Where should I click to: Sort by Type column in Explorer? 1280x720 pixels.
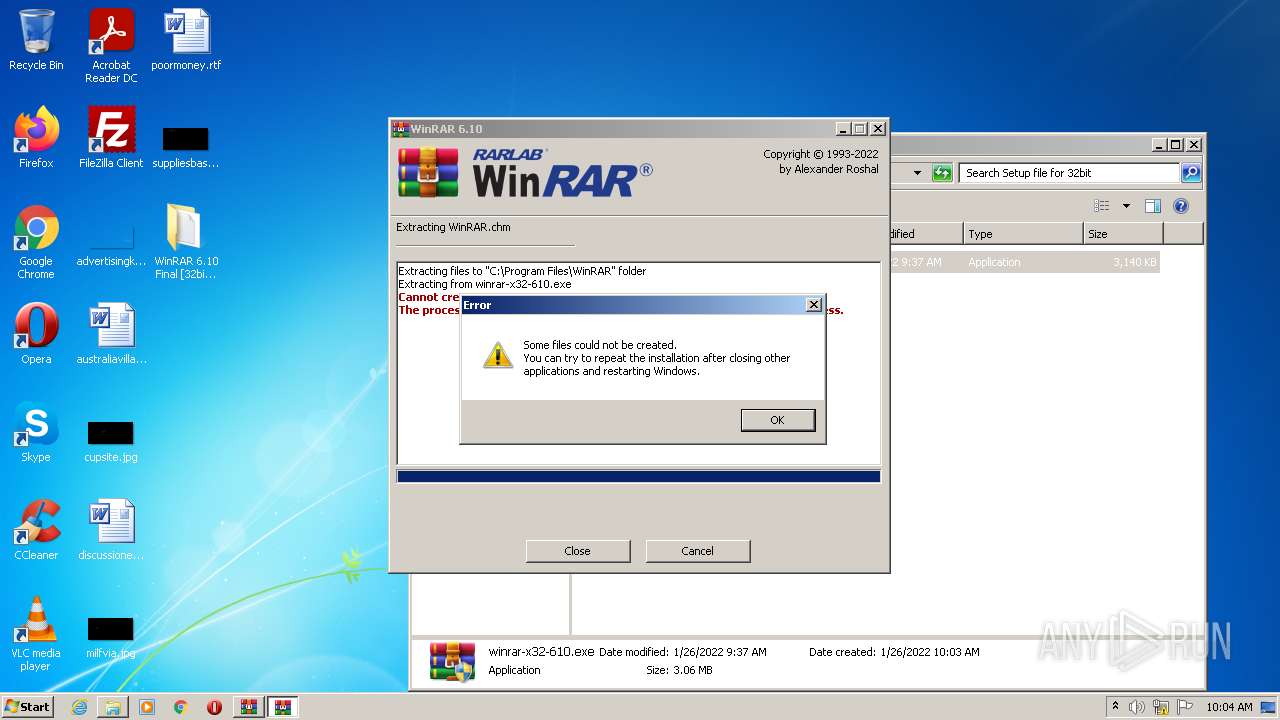[1023, 234]
